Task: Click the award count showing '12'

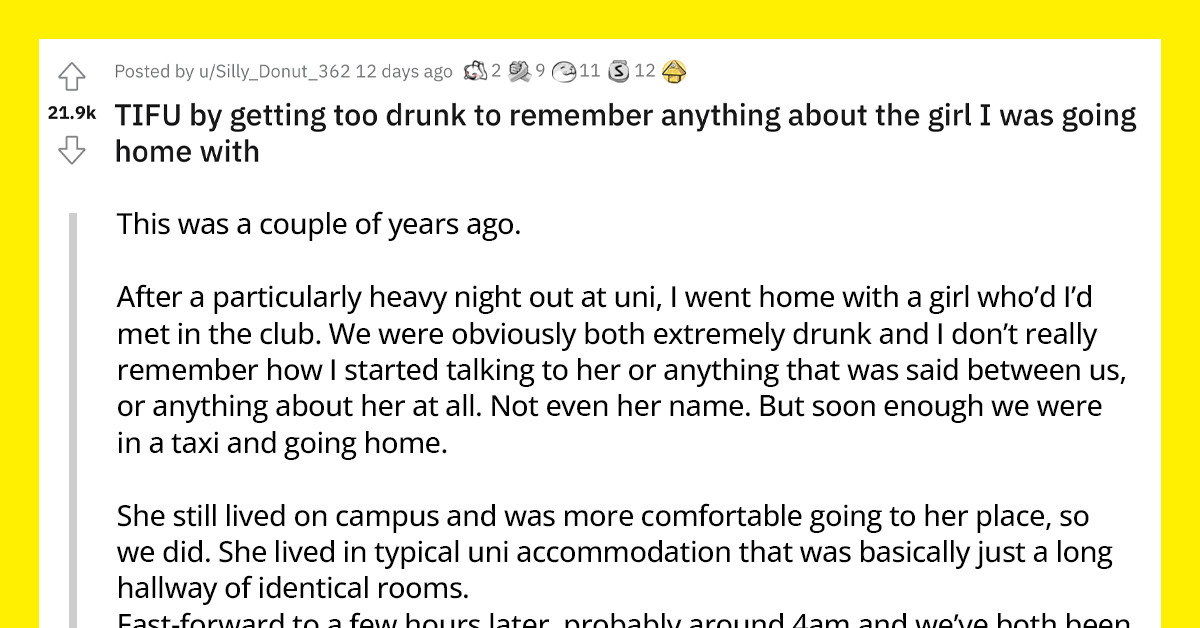Action: tap(646, 71)
